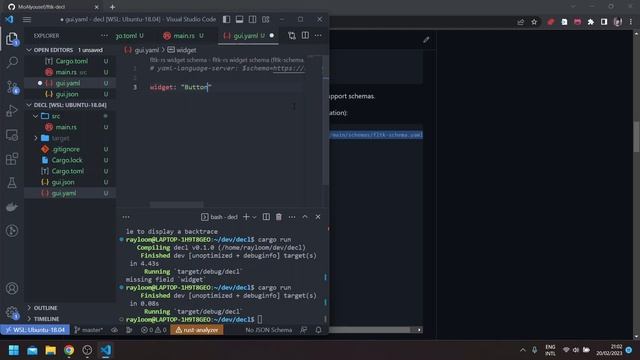Open errors and warnings count
The image size is (640, 360).
pyautogui.click(x=153, y=330)
